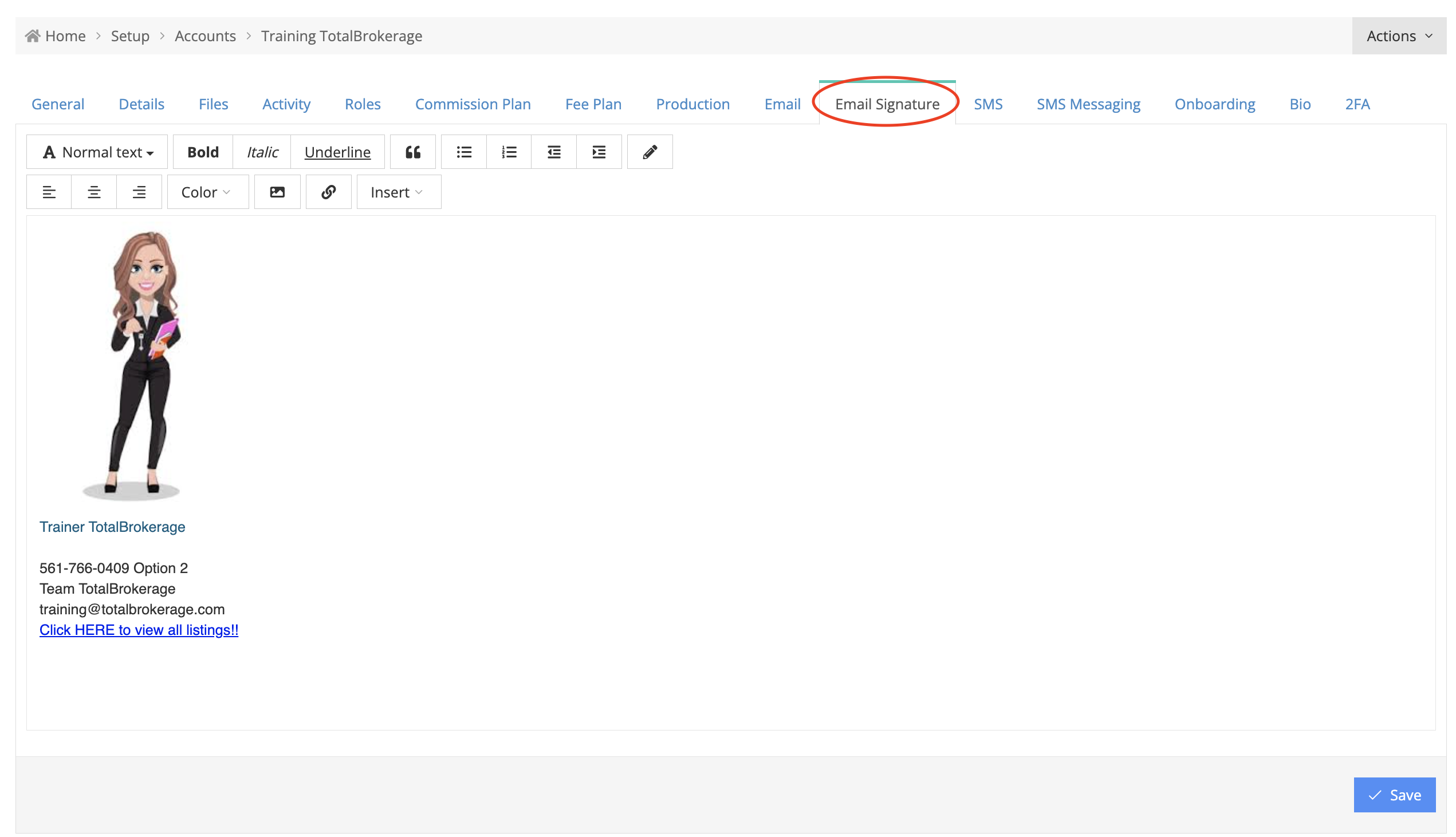Click the insert link chain icon
Screen dimensions: 1456x837
[x=328, y=192]
